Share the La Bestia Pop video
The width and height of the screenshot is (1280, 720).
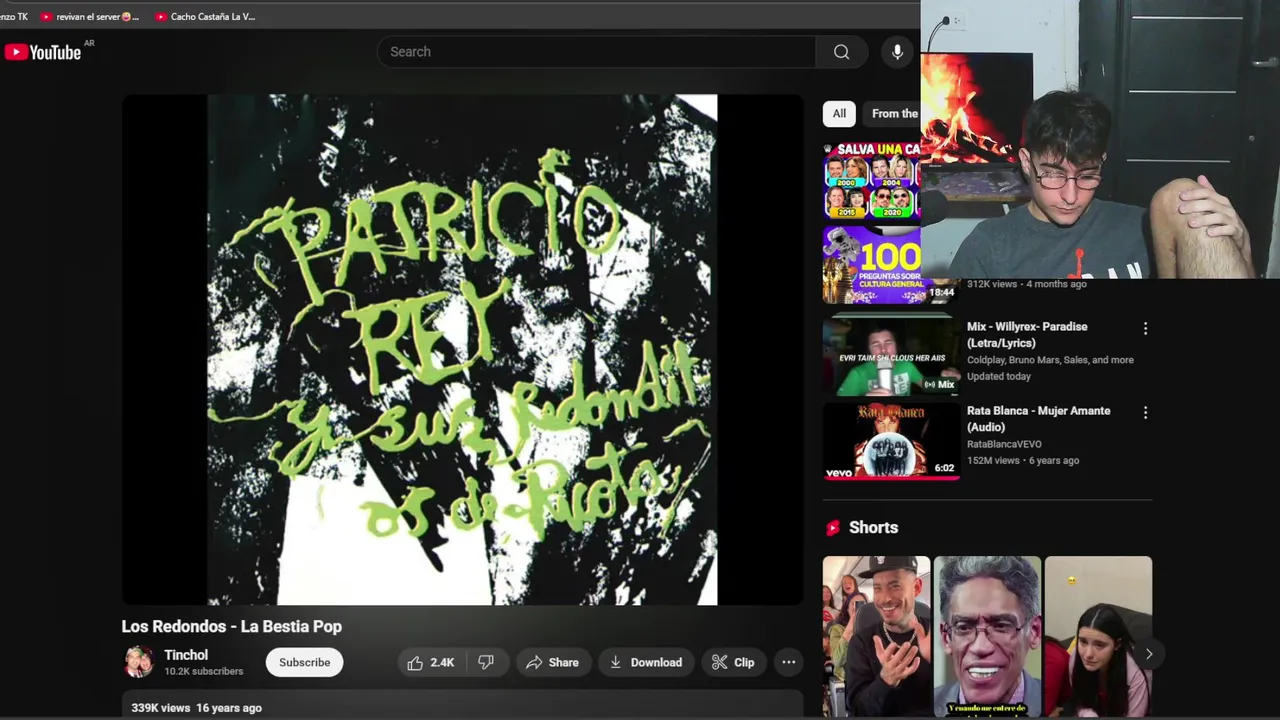(x=553, y=662)
